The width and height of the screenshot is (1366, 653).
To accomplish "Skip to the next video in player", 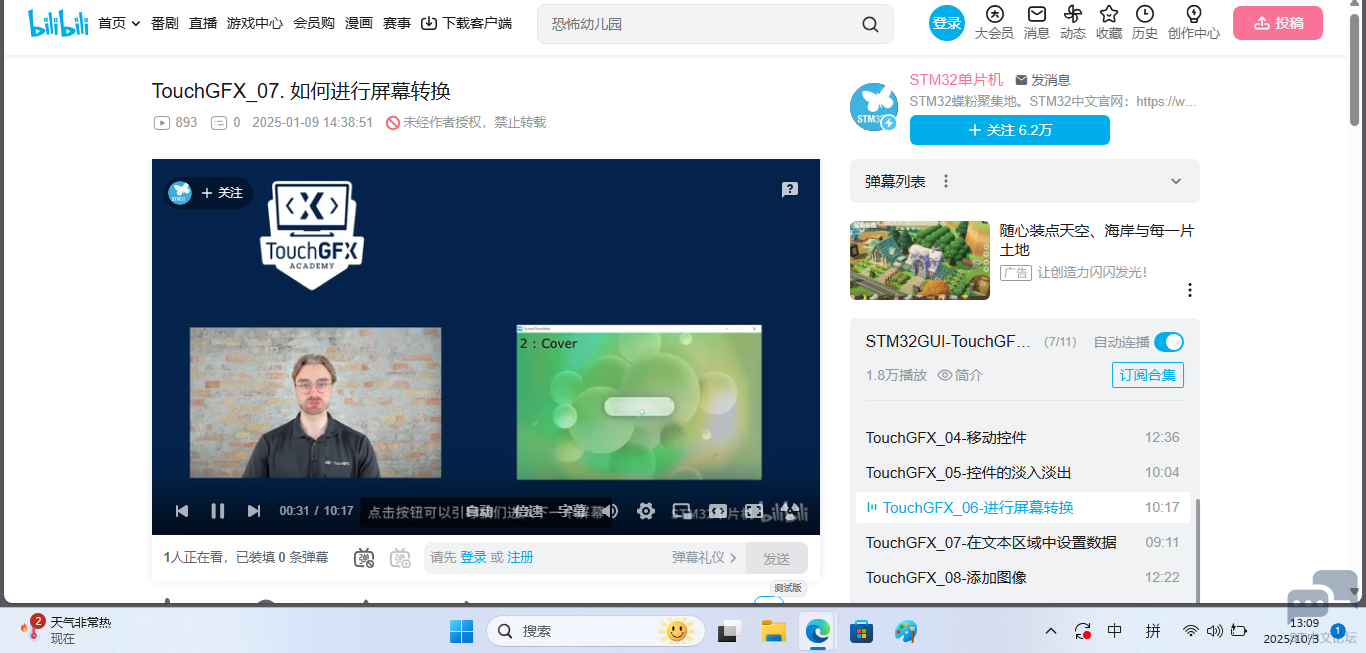I will 254,511.
